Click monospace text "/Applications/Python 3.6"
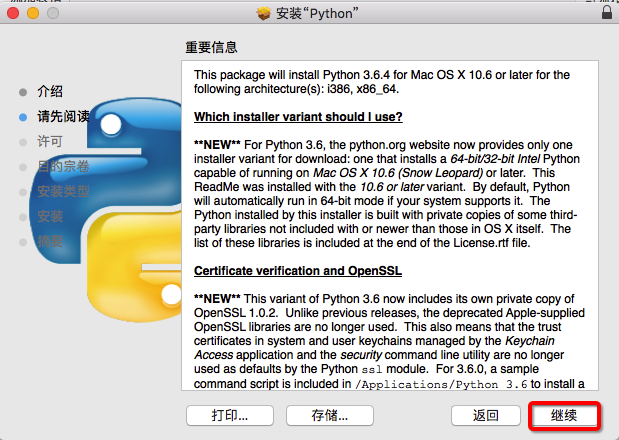The width and height of the screenshot is (619, 440). [441, 384]
